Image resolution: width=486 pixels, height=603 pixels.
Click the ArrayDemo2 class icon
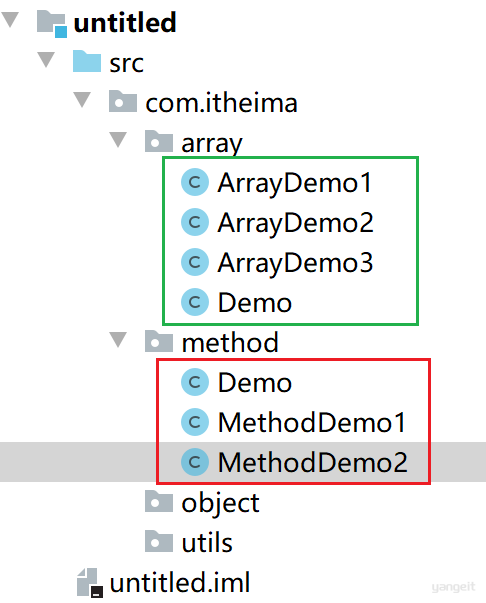pos(195,222)
